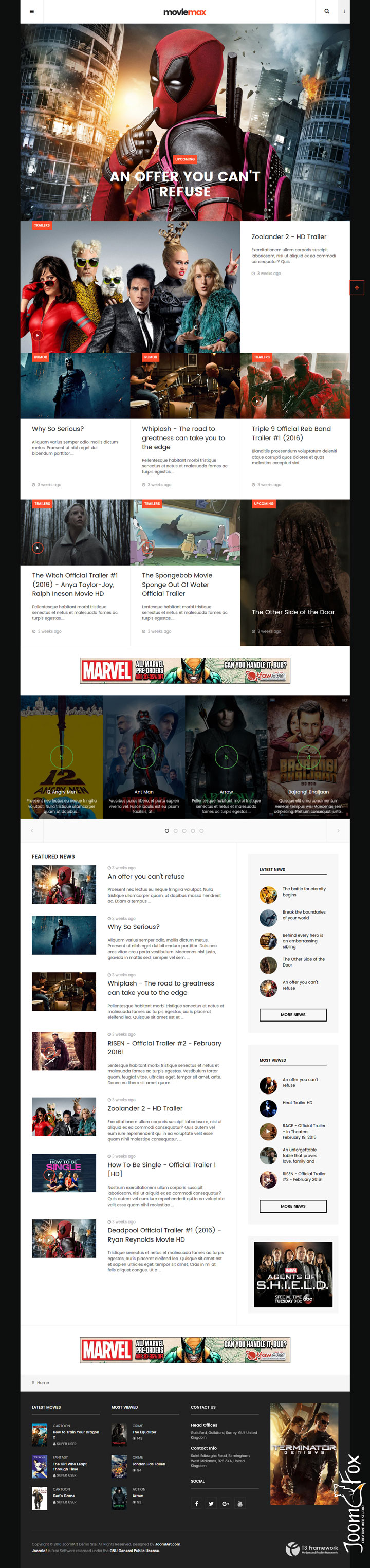Image resolution: width=370 pixels, height=1568 pixels.
Task: Open featured RISEN - Official Trailer #2 article
Action: point(164,1048)
